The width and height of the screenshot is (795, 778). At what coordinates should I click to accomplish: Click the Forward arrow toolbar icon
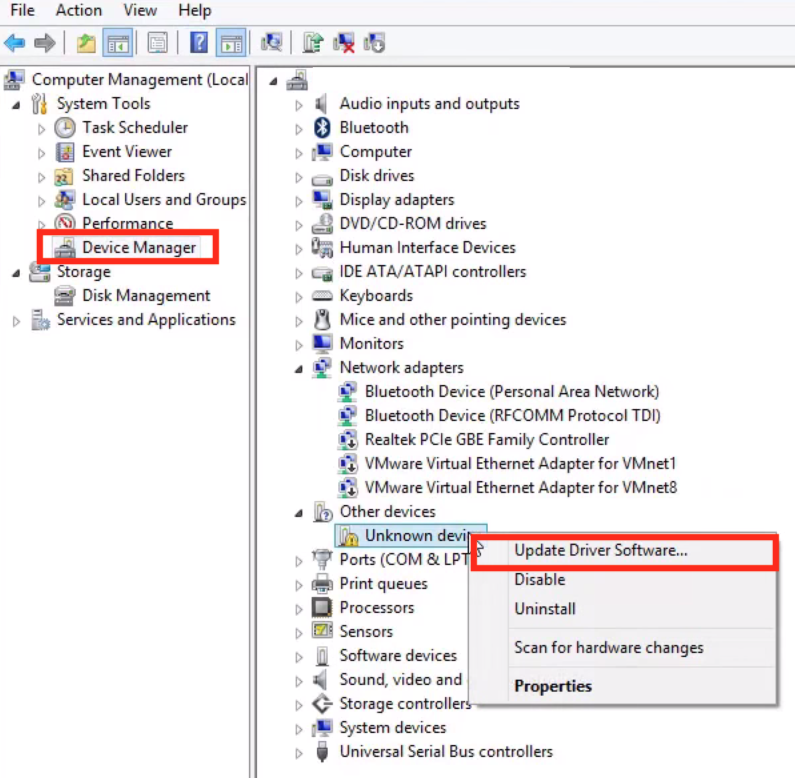pos(45,43)
